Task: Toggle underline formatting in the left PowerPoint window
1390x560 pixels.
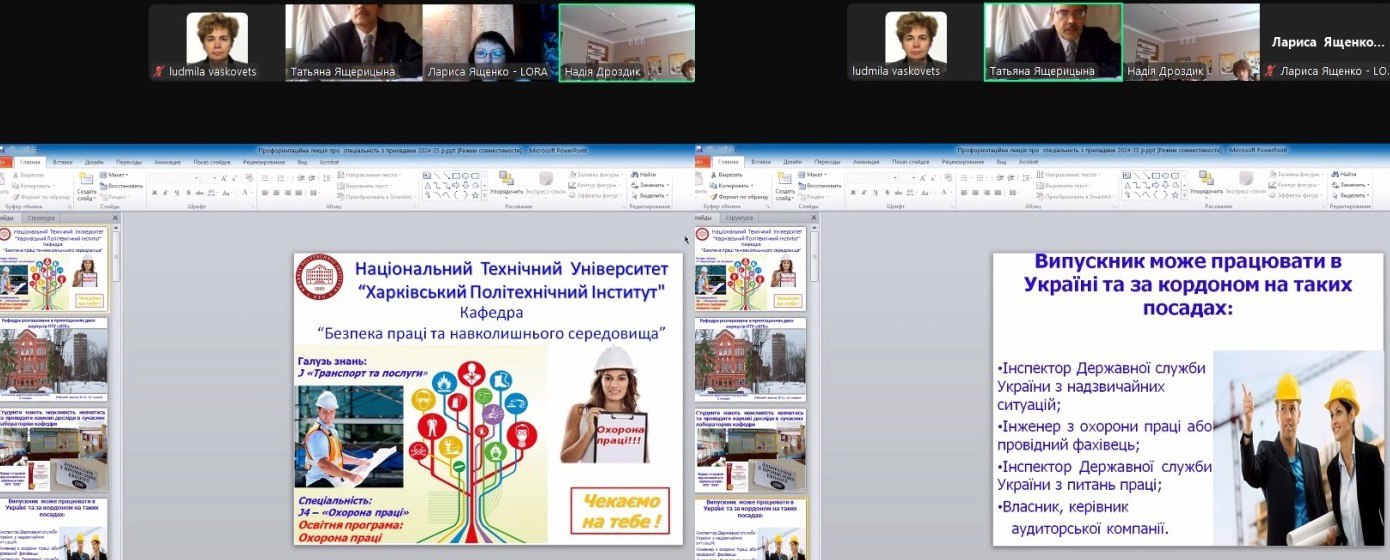Action: coord(177,192)
